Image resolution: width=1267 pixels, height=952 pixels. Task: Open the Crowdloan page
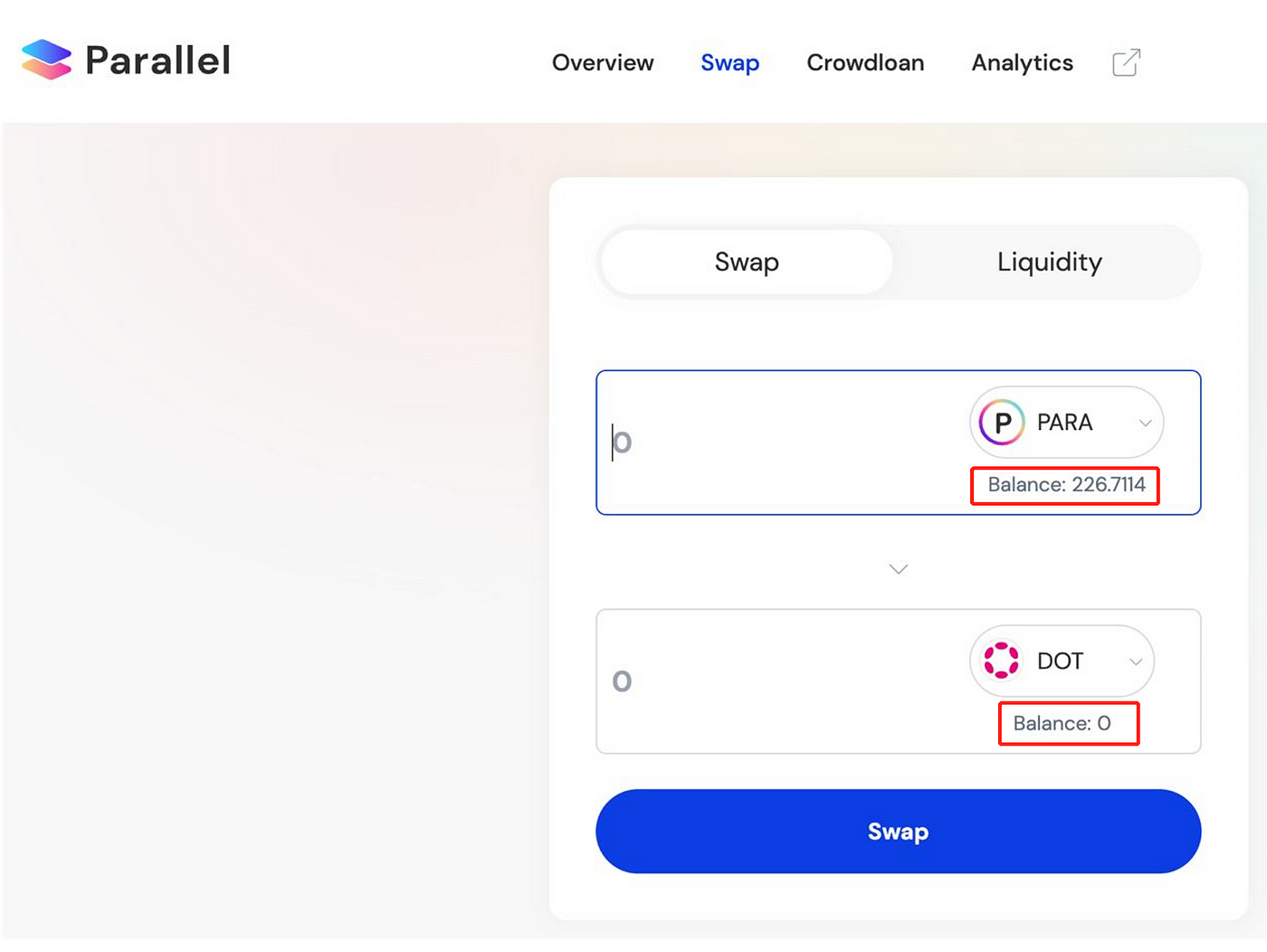point(865,62)
